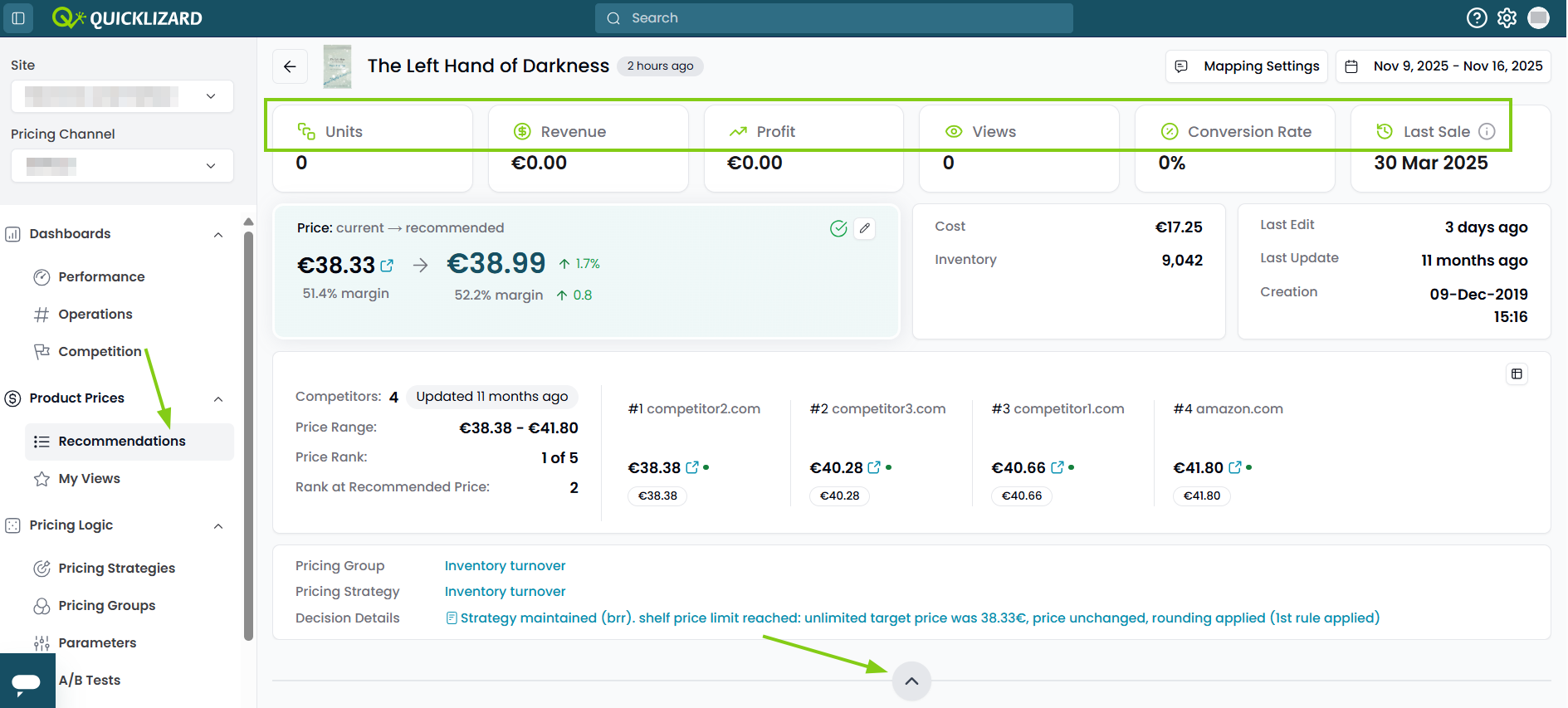Collapse the Dashboards section
The width and height of the screenshot is (1568, 708).
pos(218,235)
